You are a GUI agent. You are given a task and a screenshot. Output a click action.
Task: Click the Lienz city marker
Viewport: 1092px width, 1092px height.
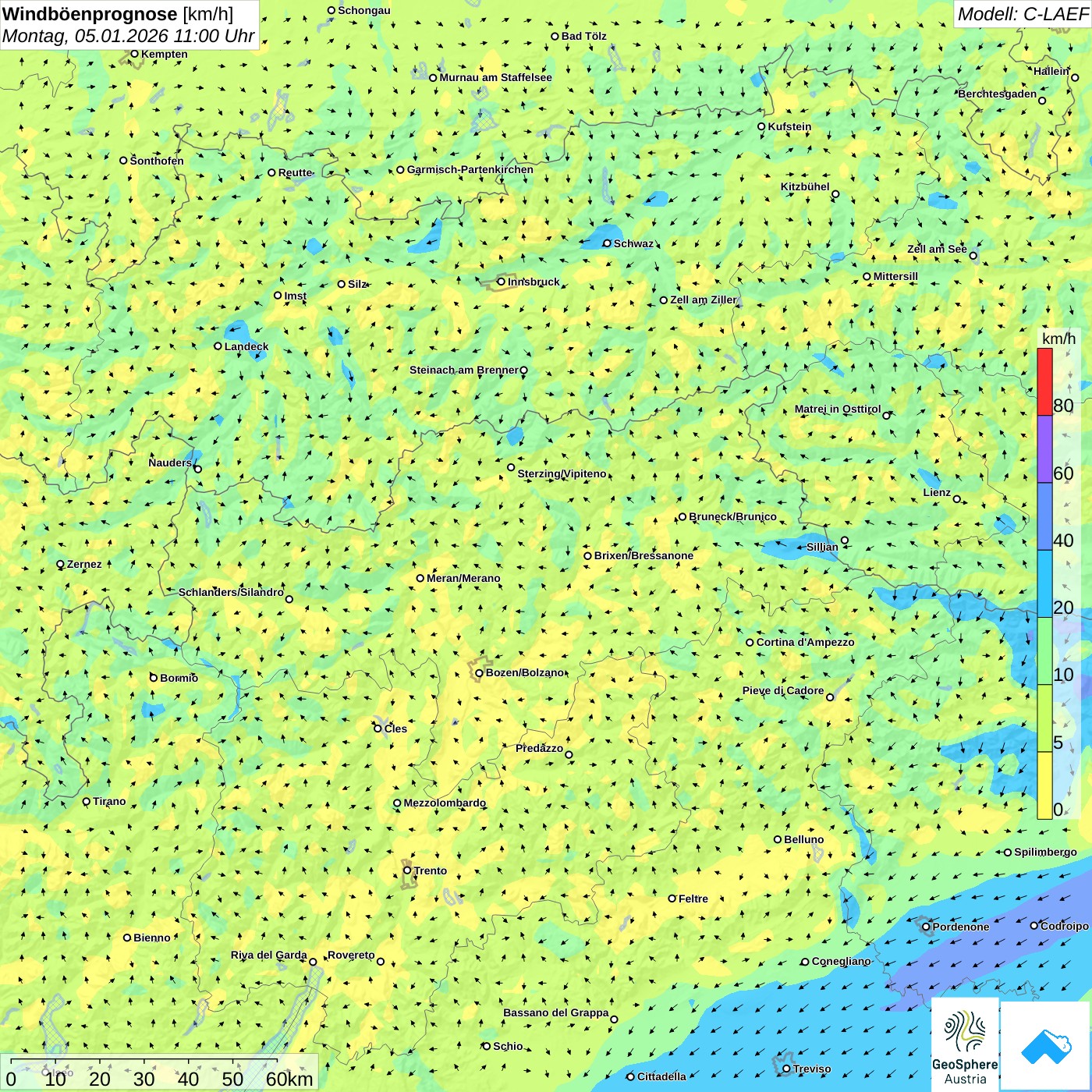957,499
